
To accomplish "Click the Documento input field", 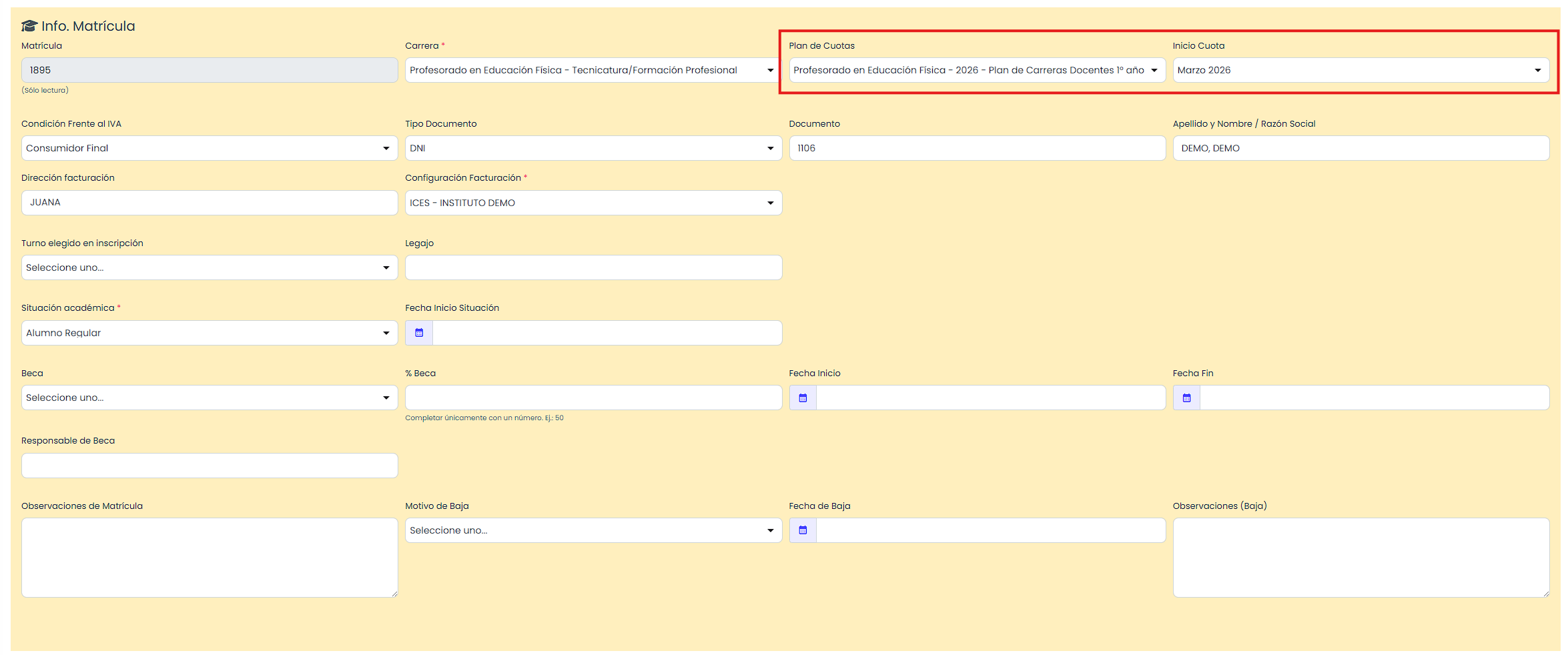I will coord(977,148).
